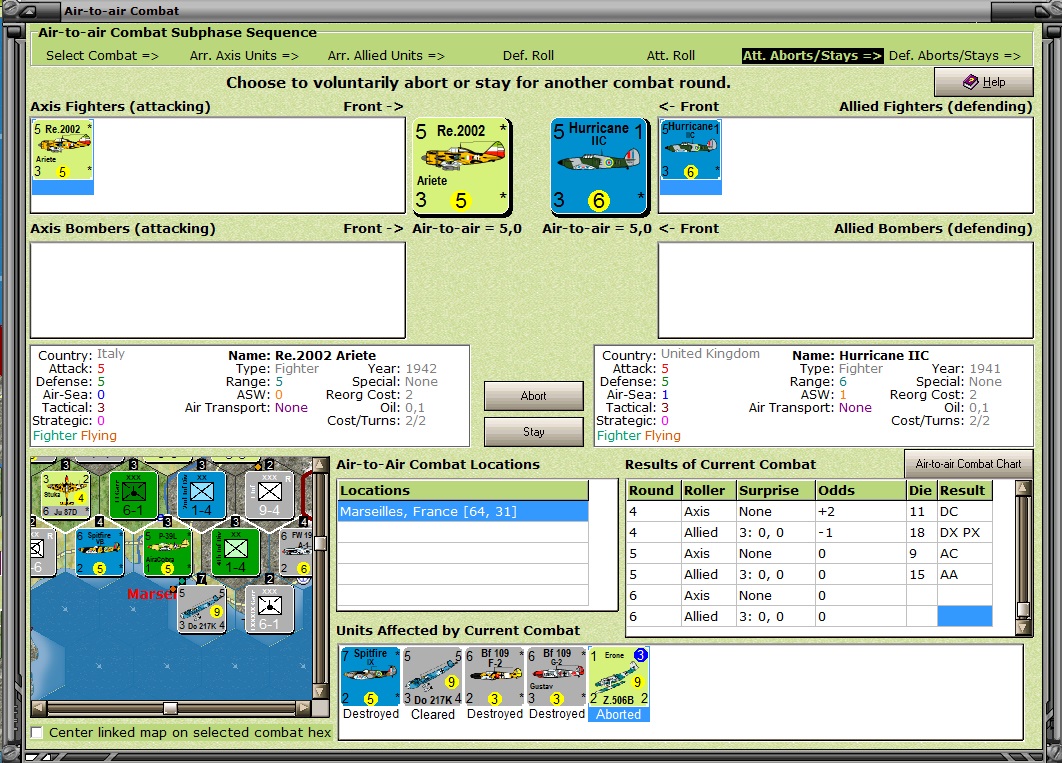Click the Stay button

click(534, 432)
